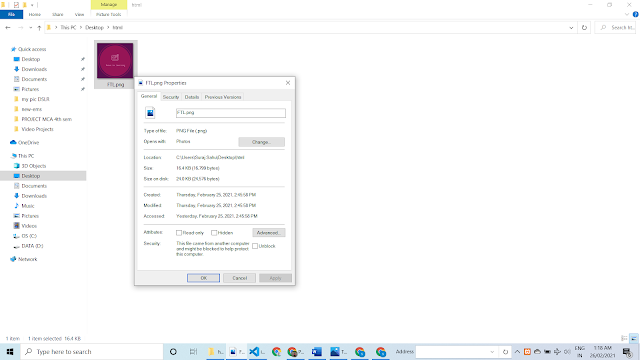Image resolution: width=640 pixels, height=360 pixels.
Task: Click the taskbar search box
Action: click(x=91, y=352)
